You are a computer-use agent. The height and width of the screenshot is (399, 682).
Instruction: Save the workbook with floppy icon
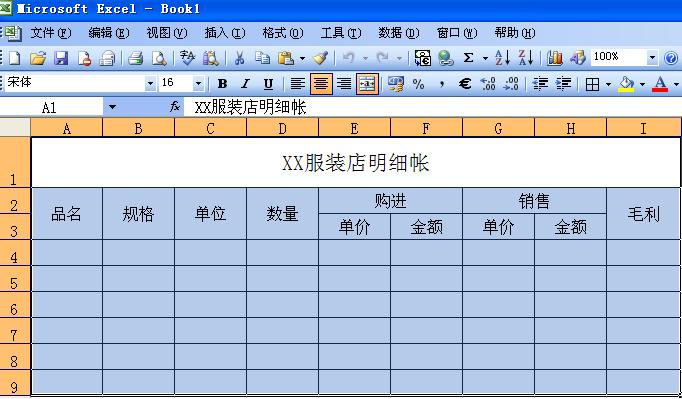(x=61, y=58)
